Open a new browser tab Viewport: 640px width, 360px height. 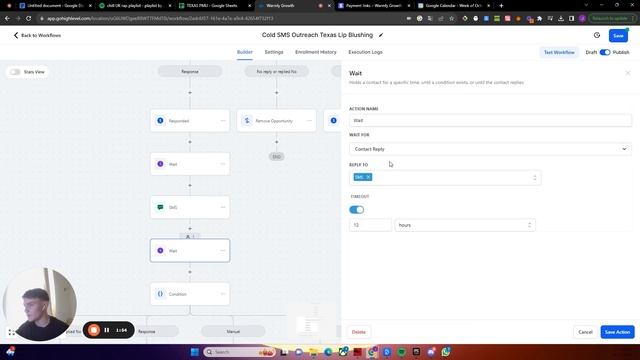[501, 6]
